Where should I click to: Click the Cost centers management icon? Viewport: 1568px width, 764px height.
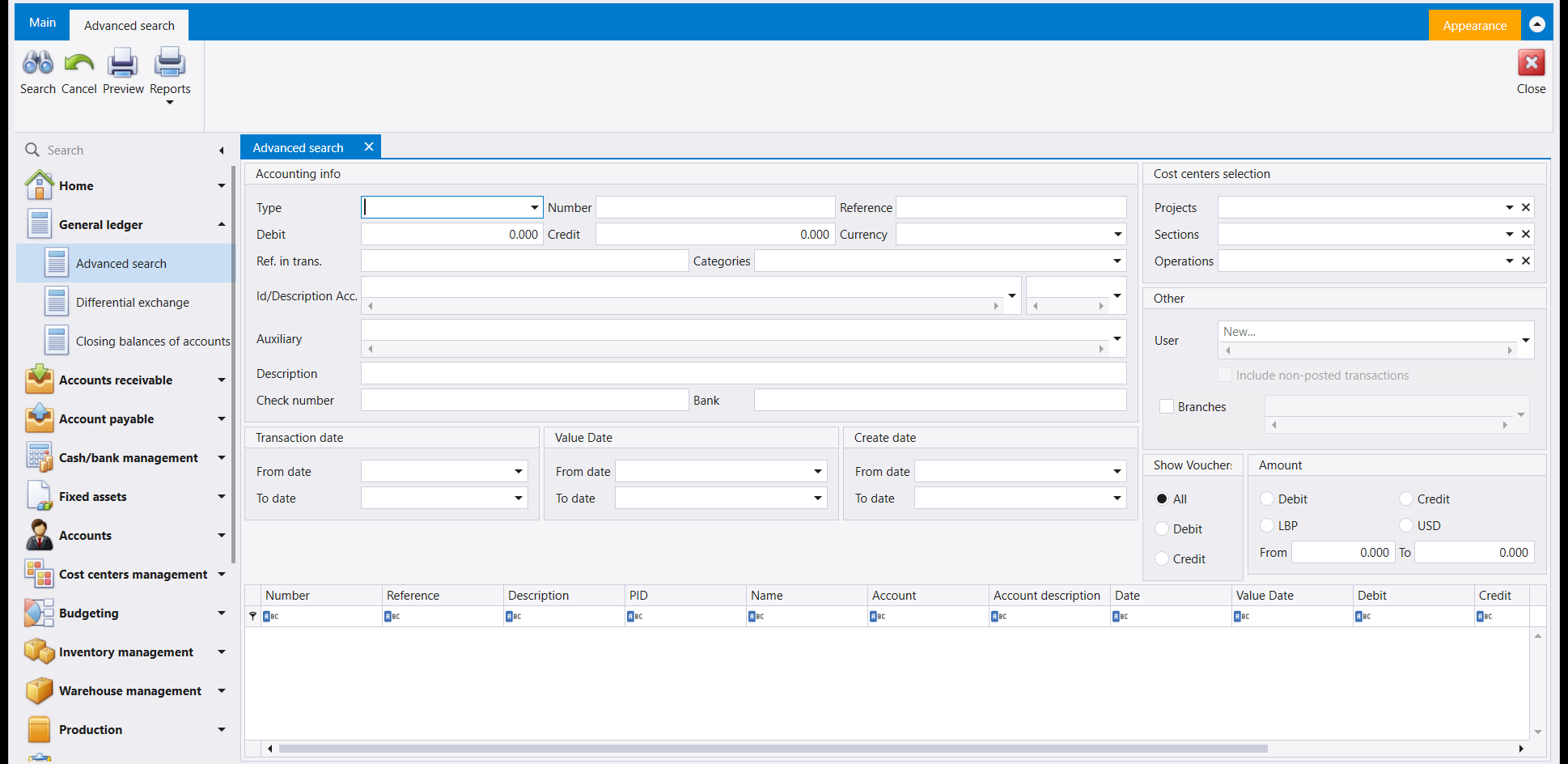pos(40,574)
